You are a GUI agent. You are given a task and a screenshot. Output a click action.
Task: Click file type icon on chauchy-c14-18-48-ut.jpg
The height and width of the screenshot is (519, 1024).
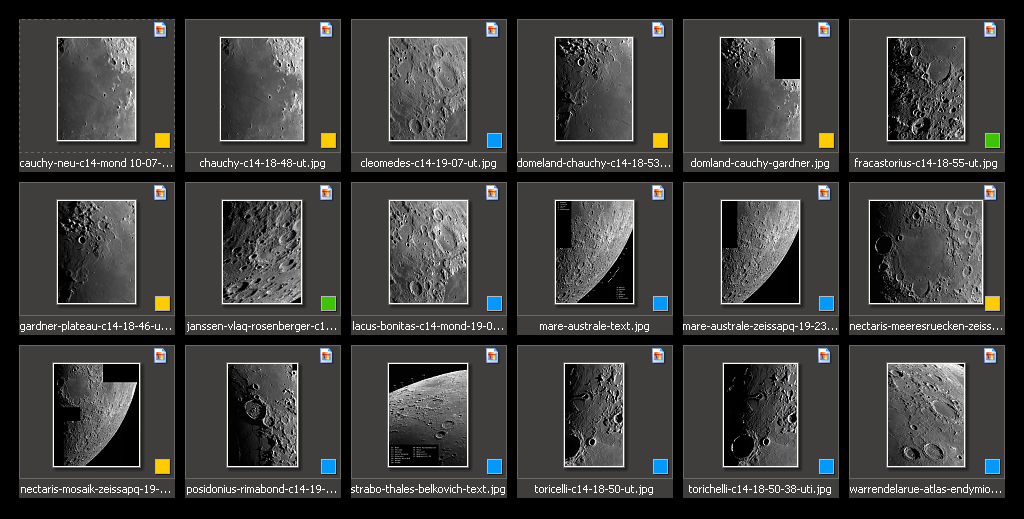click(x=326, y=29)
